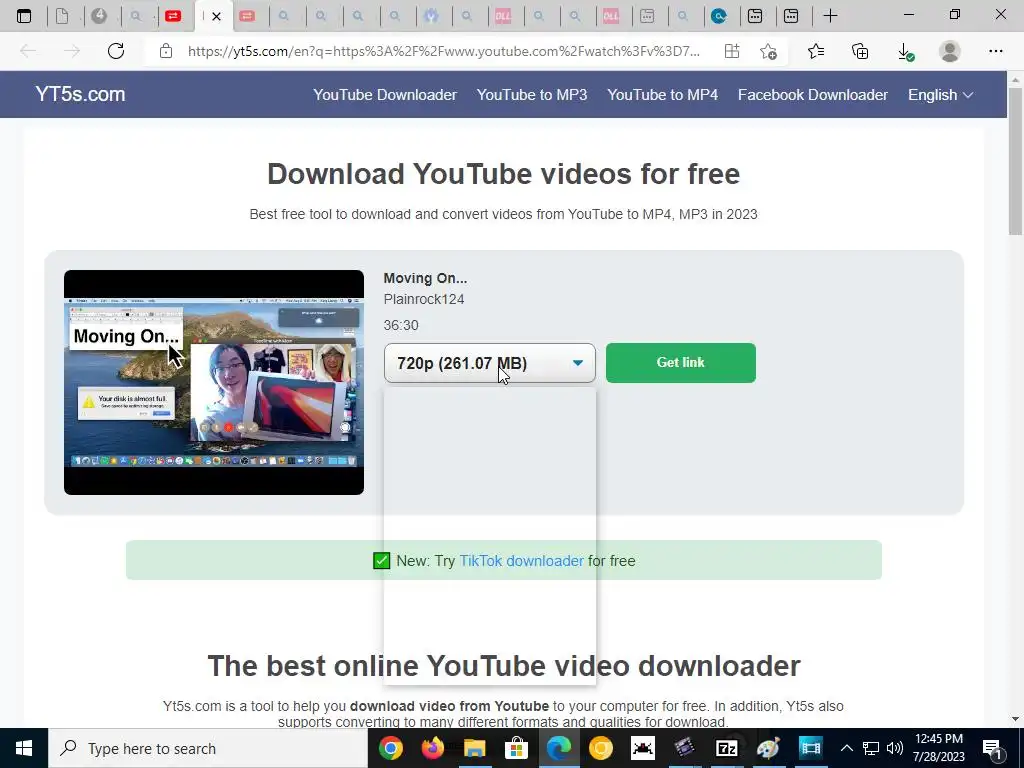The height and width of the screenshot is (768, 1024).
Task: Click the site lock icon in address bar
Action: pyautogui.click(x=166, y=51)
